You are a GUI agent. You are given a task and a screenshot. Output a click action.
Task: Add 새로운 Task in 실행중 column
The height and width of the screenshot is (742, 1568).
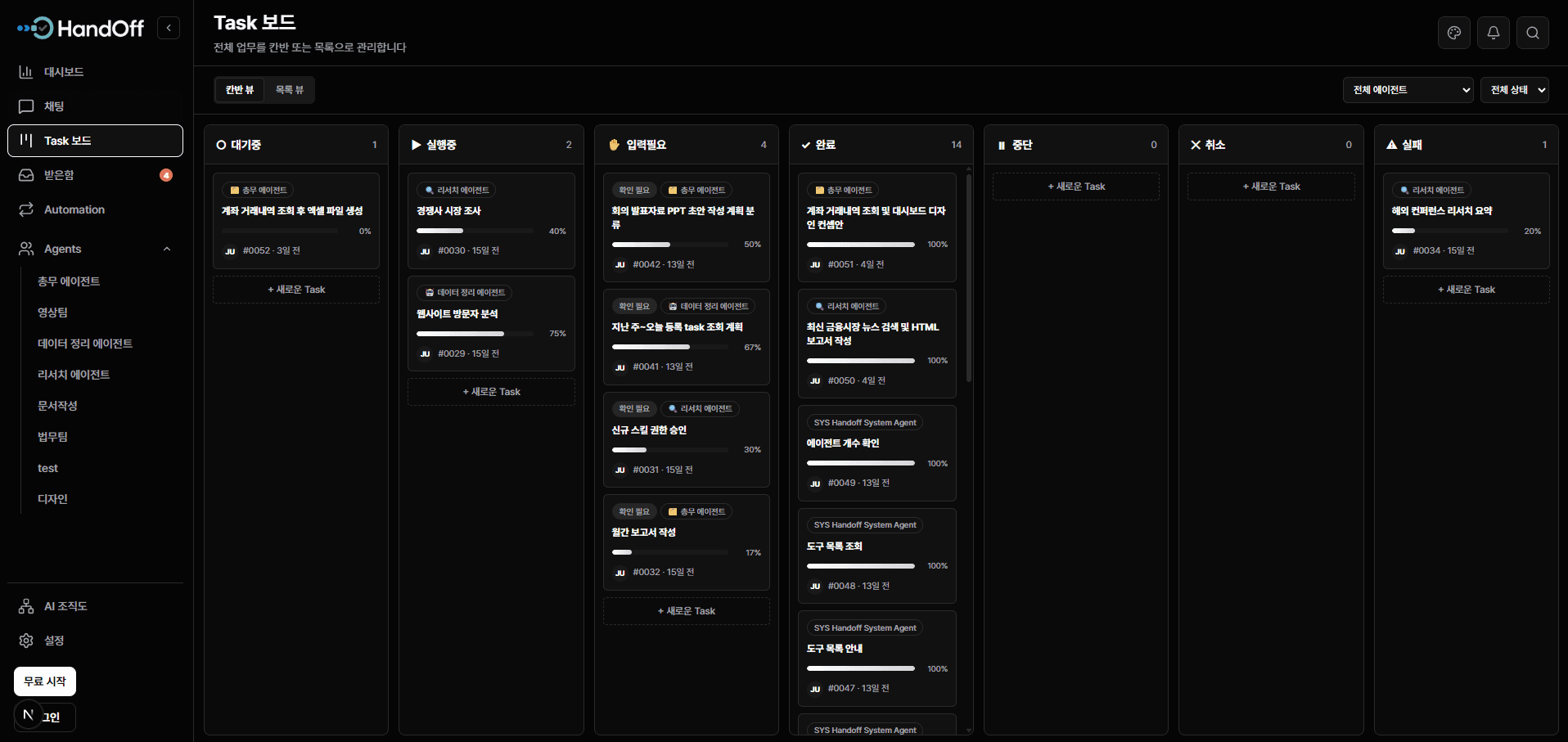tap(491, 392)
